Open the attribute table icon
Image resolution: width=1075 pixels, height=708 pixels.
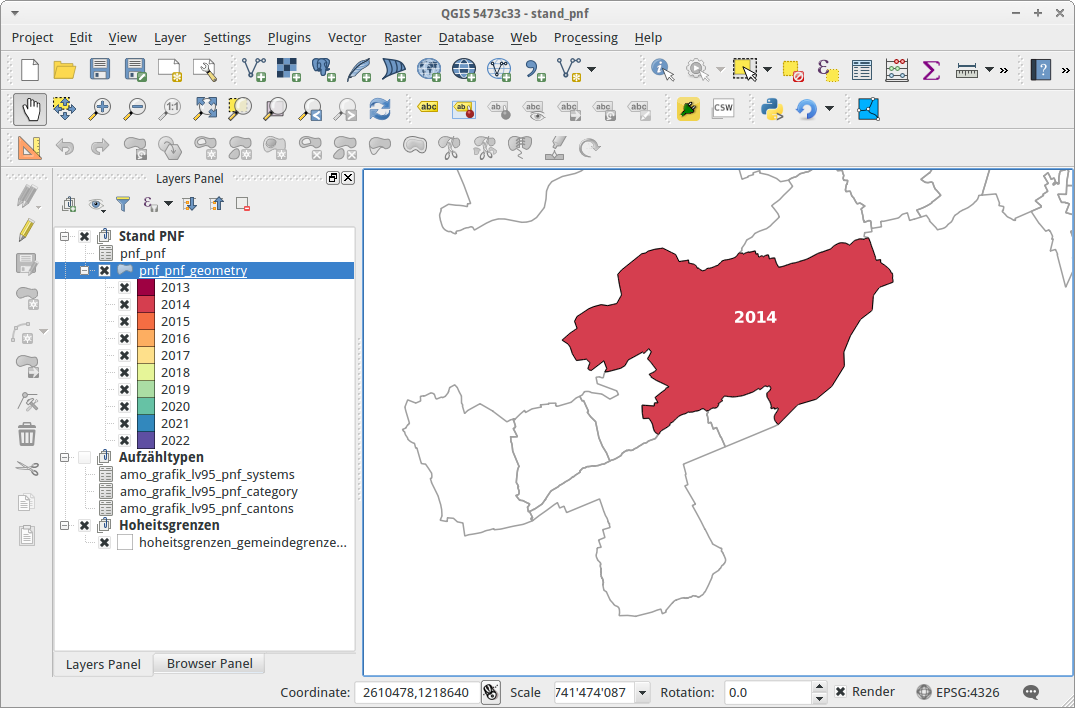tap(861, 70)
